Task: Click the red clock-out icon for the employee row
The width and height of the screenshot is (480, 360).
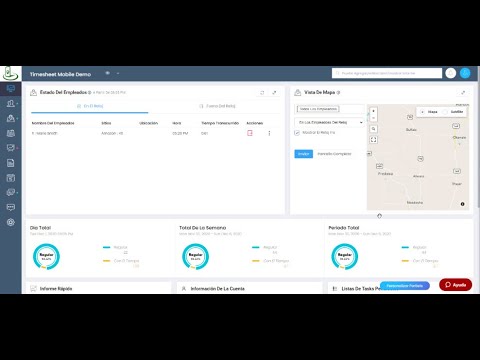Action: click(x=250, y=133)
